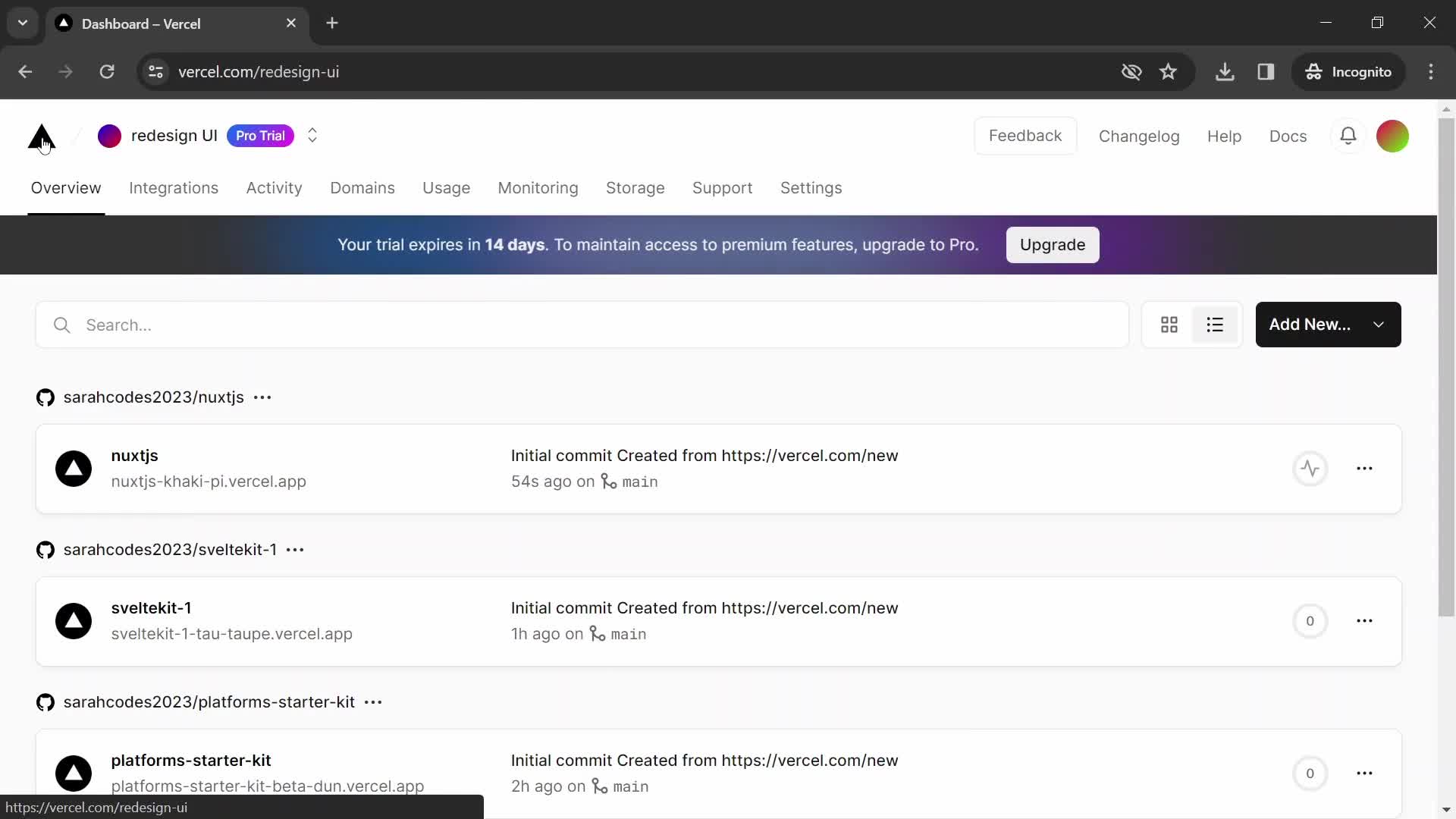Screen dimensions: 1456x819
Task: Click the page vertical scrollbar
Action: pos(1446,367)
